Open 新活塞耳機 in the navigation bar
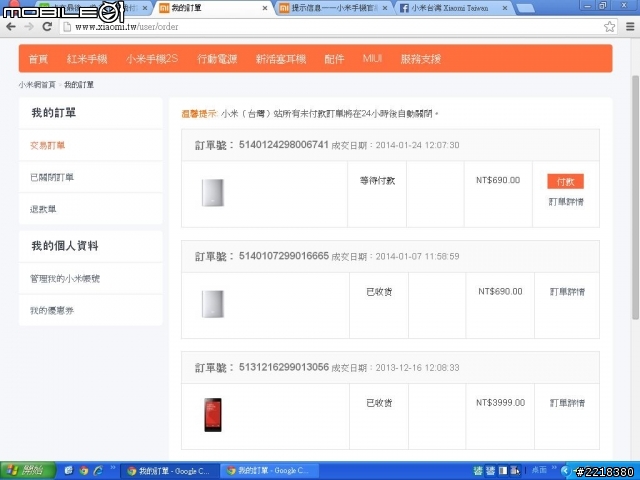This screenshot has height=480, width=640. 281,59
